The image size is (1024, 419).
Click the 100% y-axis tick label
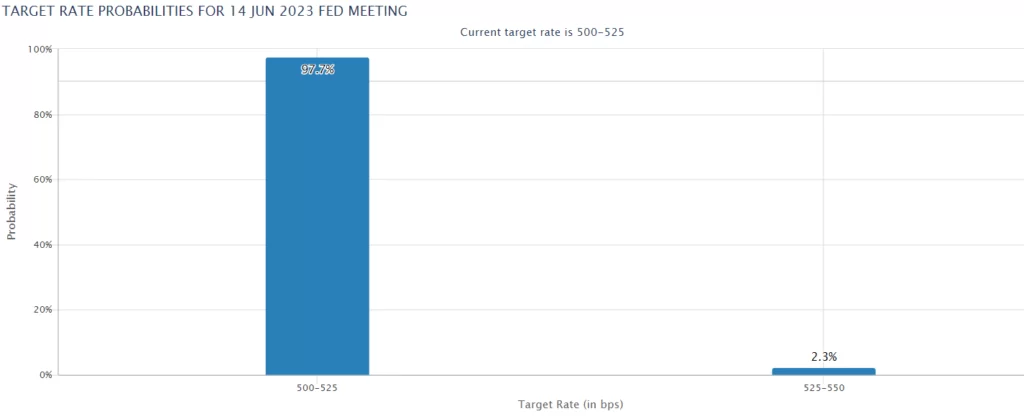[x=40, y=49]
